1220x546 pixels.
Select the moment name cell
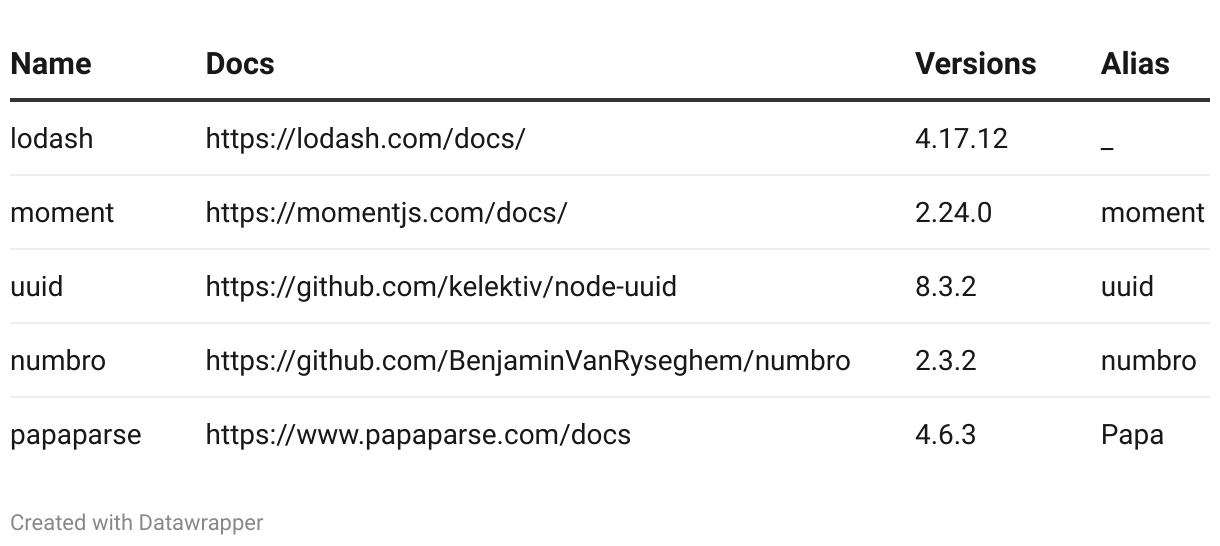[62, 212]
